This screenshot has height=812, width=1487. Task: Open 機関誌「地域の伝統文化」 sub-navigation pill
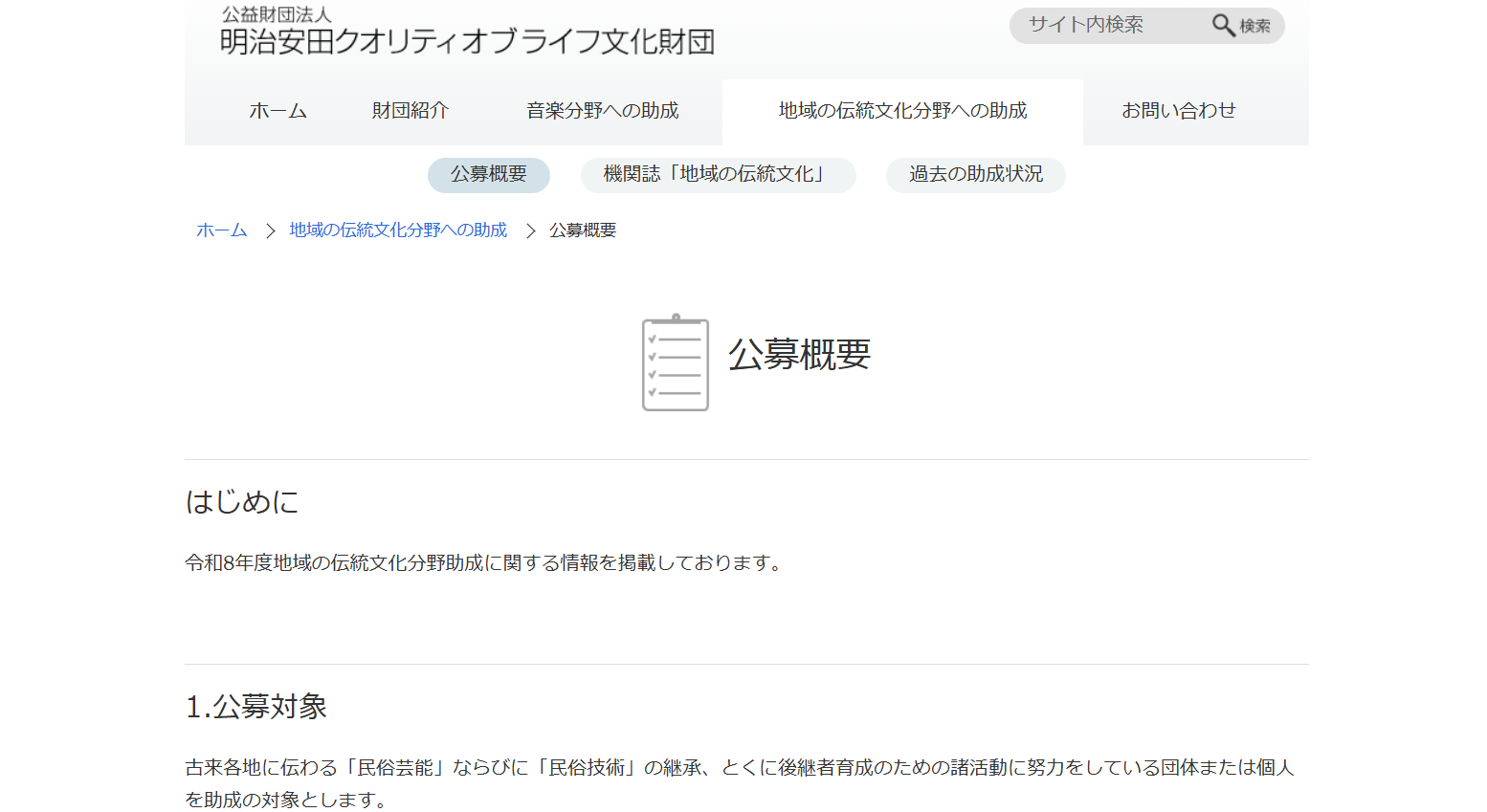(x=717, y=174)
